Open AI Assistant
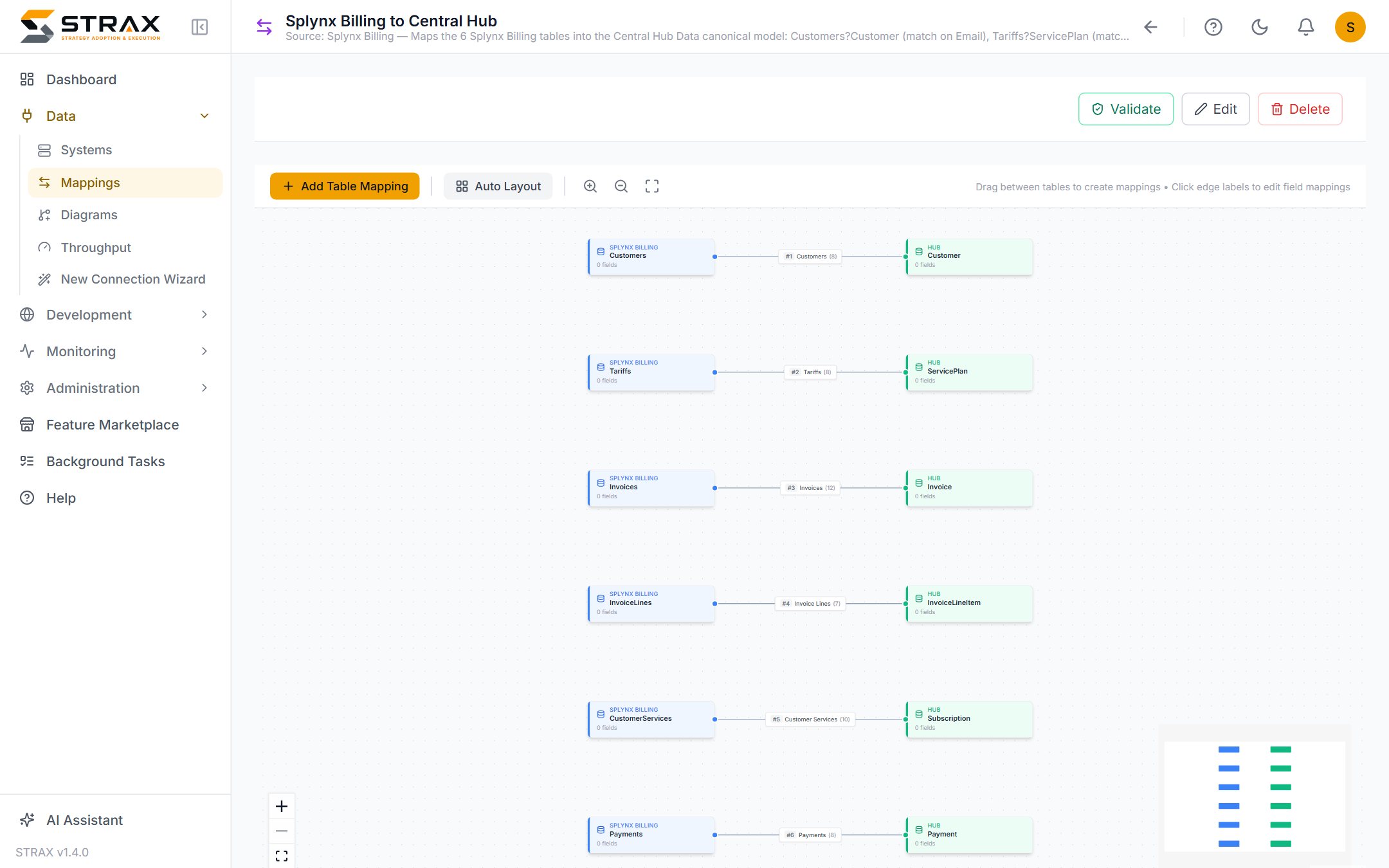 point(116,820)
